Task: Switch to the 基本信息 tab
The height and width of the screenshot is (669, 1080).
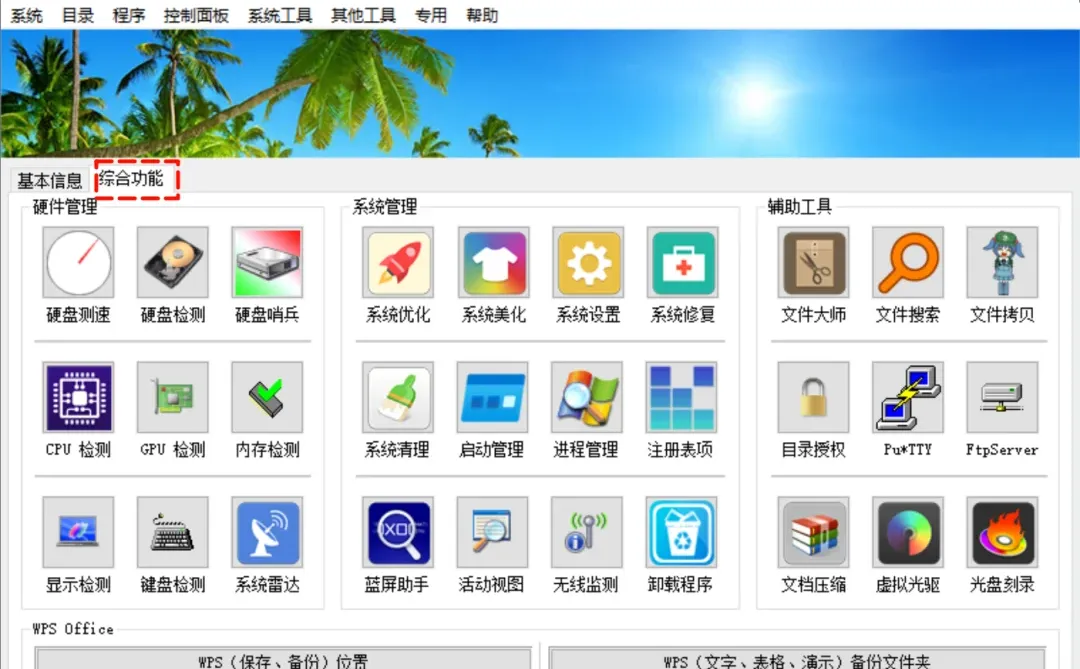Action: (48, 180)
